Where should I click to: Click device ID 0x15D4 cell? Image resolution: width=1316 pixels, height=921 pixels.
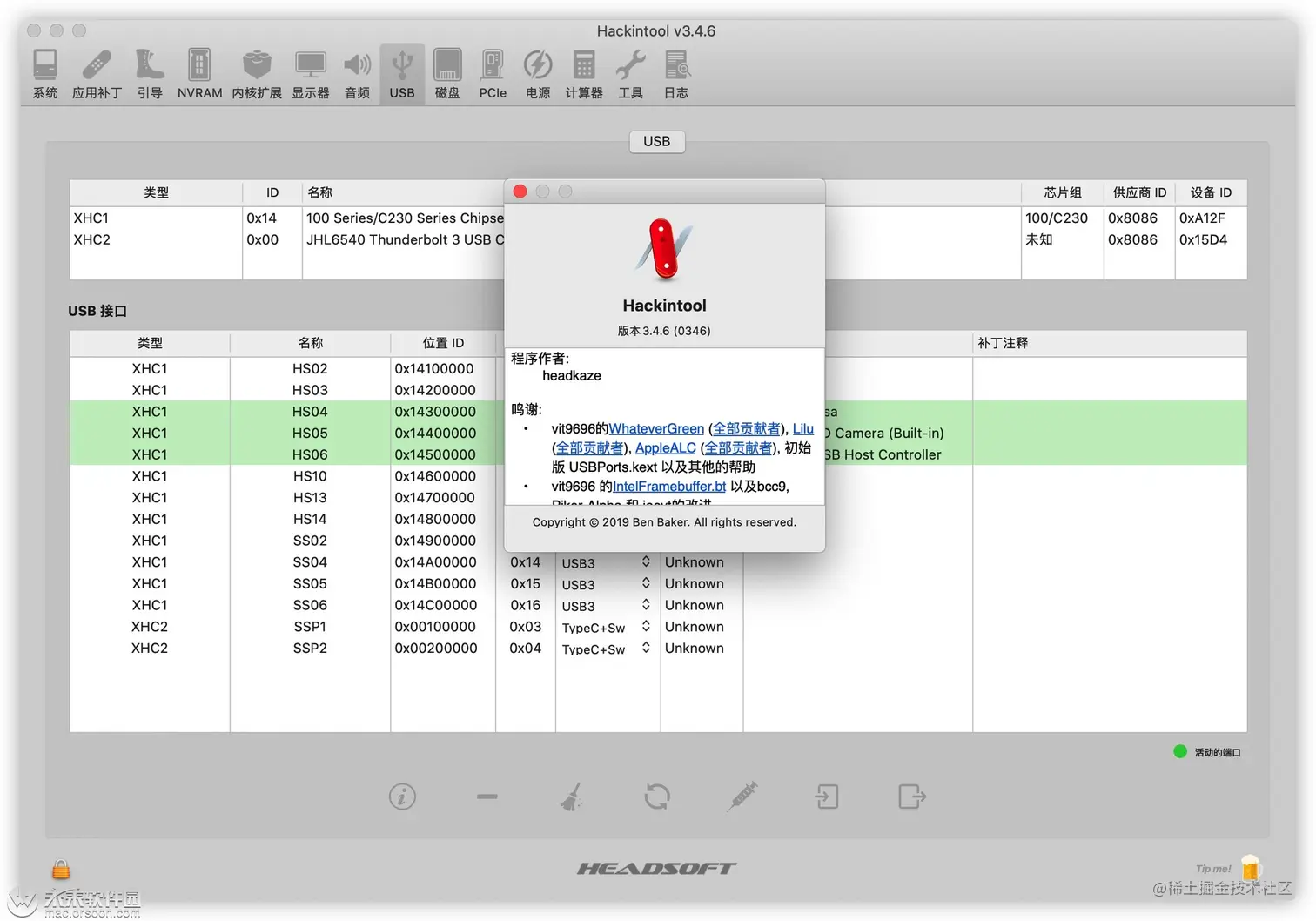1203,239
